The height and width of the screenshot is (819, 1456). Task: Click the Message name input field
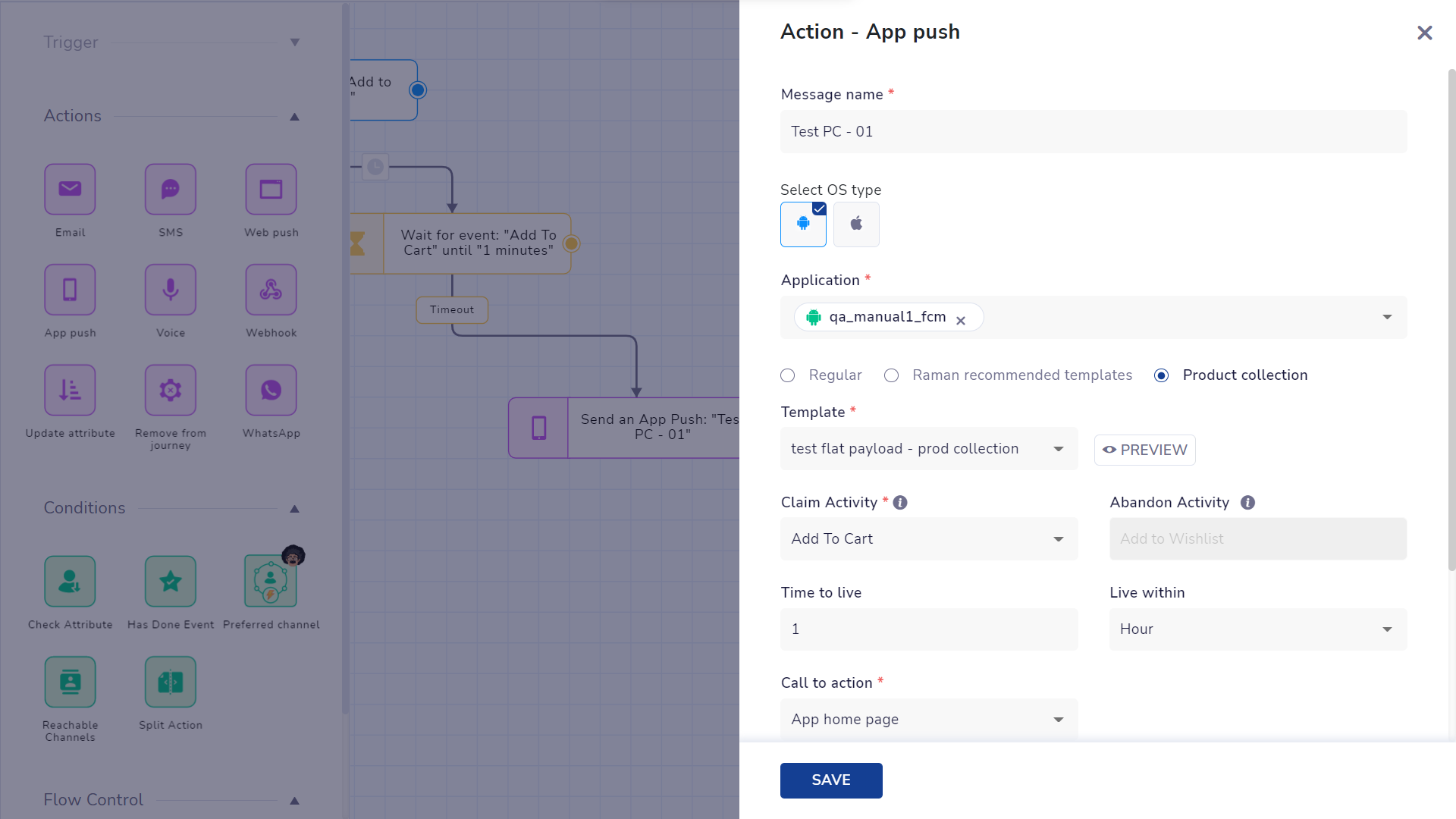coord(1094,132)
